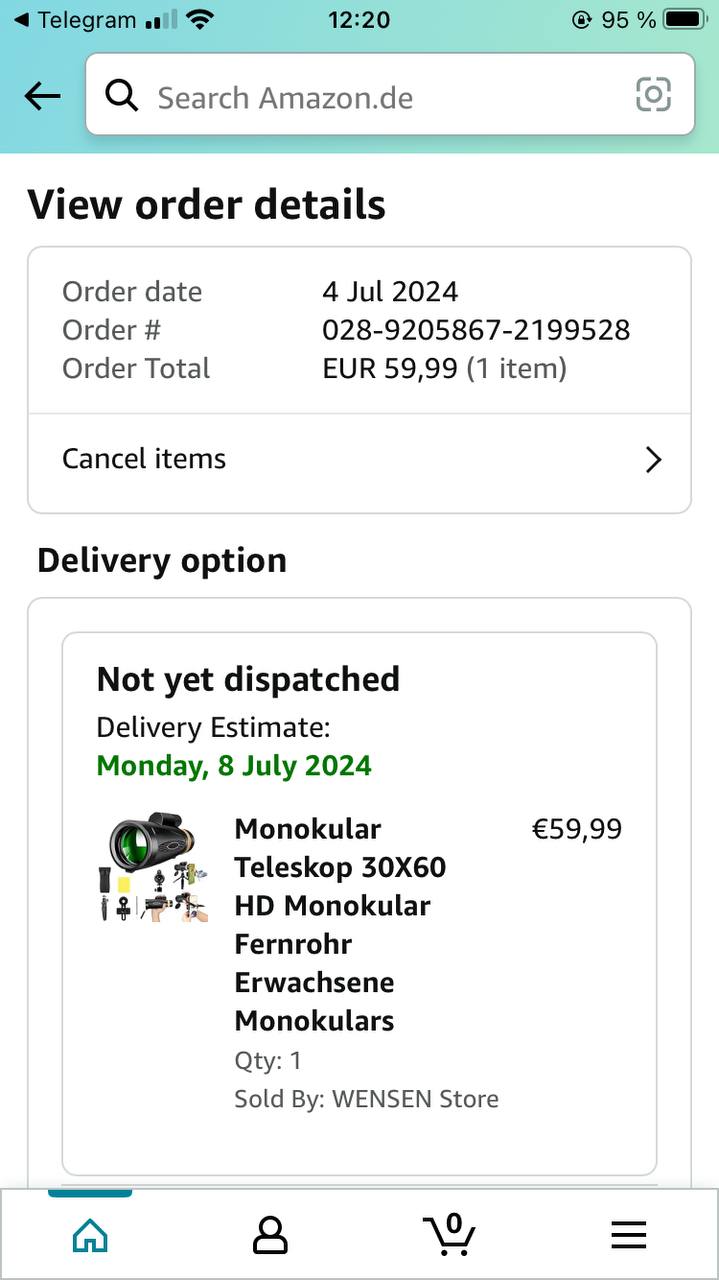The width and height of the screenshot is (719, 1280).
Task: Tap the Wi-Fi status icon
Action: pyautogui.click(x=200, y=19)
